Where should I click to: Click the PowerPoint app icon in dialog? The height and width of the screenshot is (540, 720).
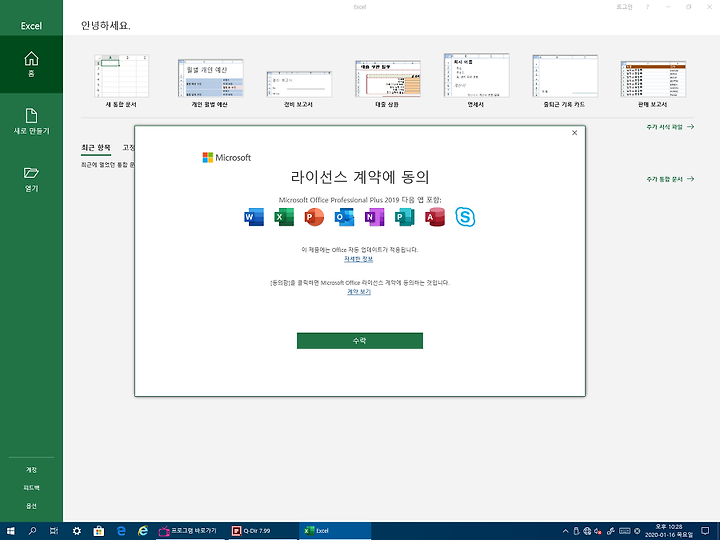click(314, 217)
